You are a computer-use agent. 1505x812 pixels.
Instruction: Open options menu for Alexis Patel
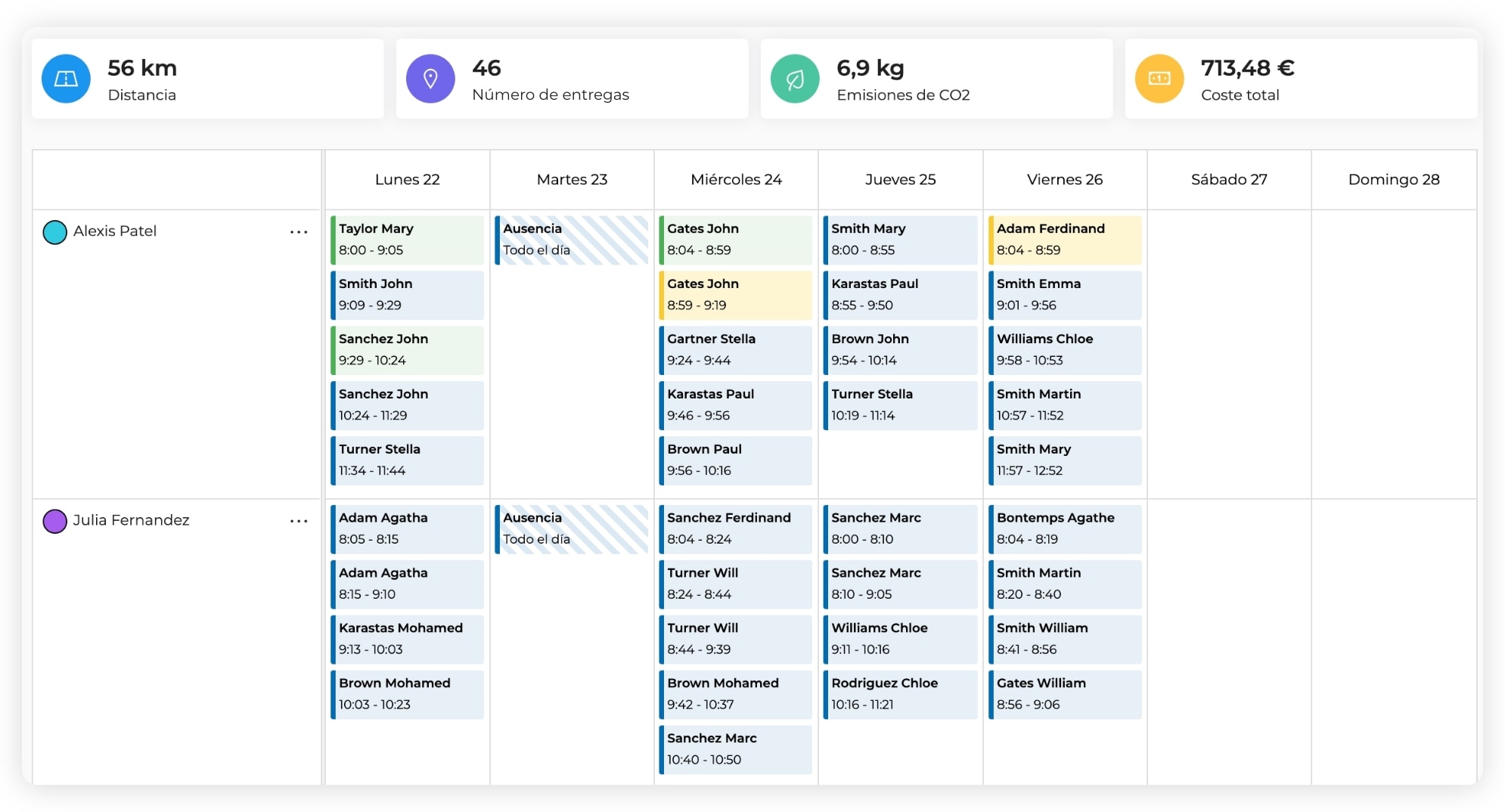pyautogui.click(x=299, y=232)
